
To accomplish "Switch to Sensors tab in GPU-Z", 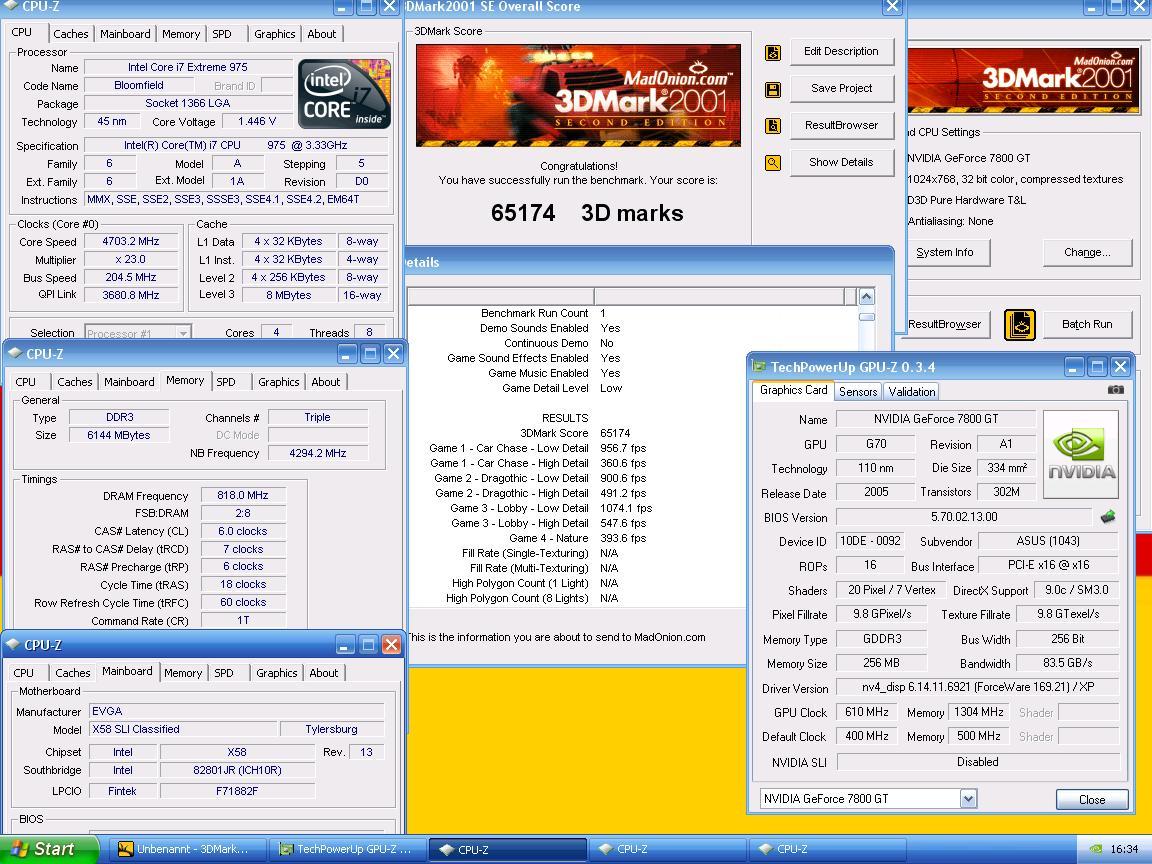I will [857, 392].
